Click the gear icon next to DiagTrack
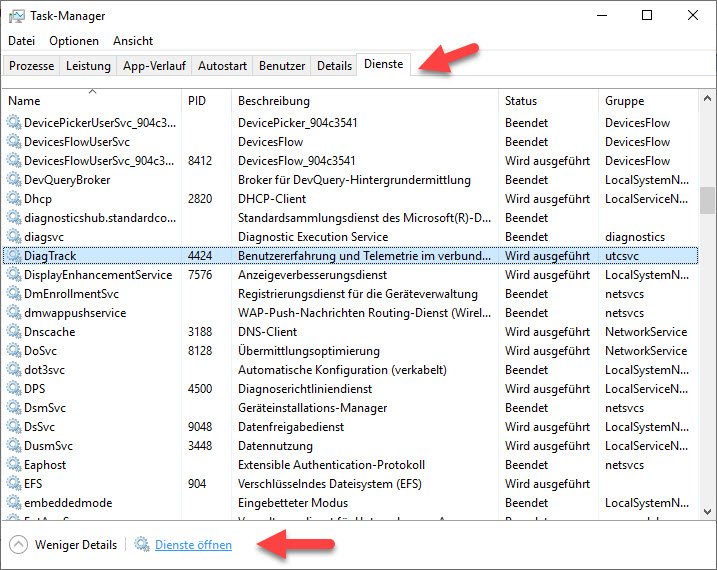 [x=14, y=256]
